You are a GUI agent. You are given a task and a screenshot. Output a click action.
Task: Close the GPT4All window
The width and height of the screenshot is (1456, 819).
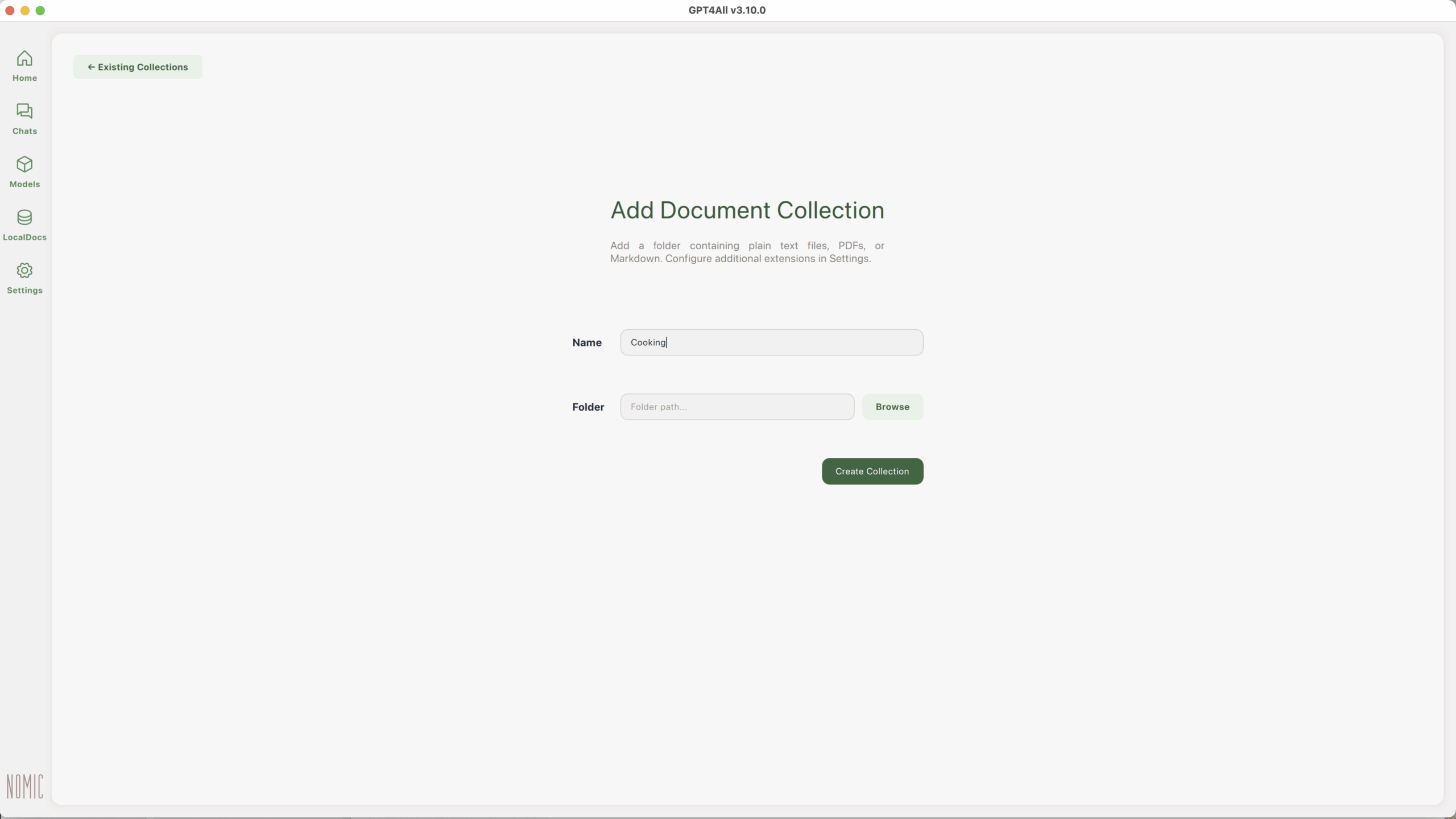[10, 10]
